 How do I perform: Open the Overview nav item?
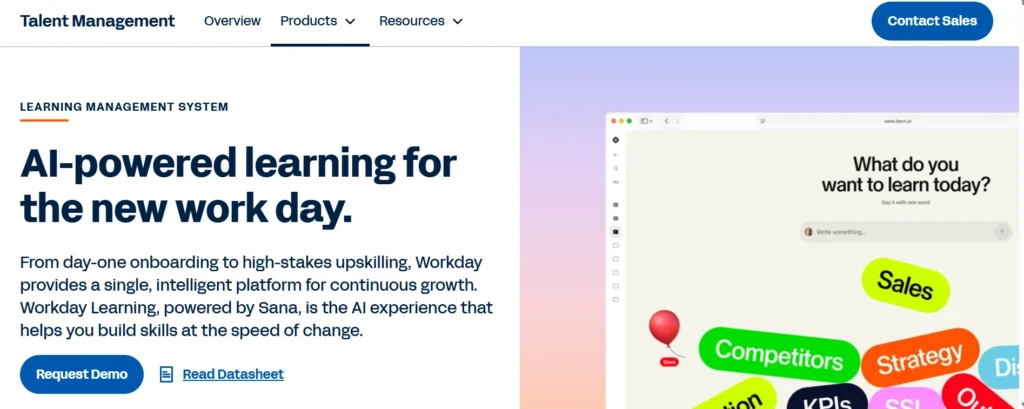click(x=232, y=21)
